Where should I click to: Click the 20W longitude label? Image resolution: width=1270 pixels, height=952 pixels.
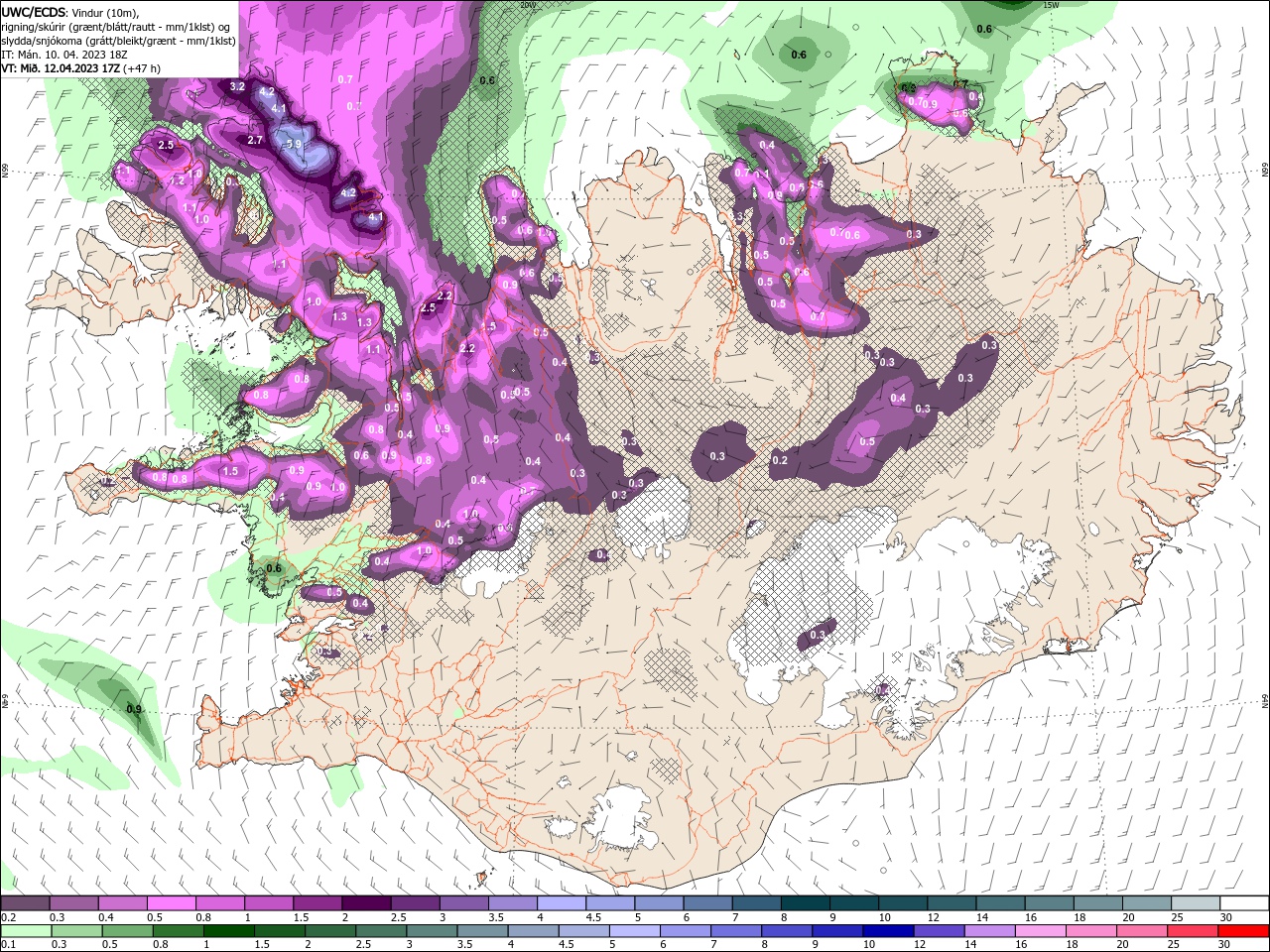[527, 5]
